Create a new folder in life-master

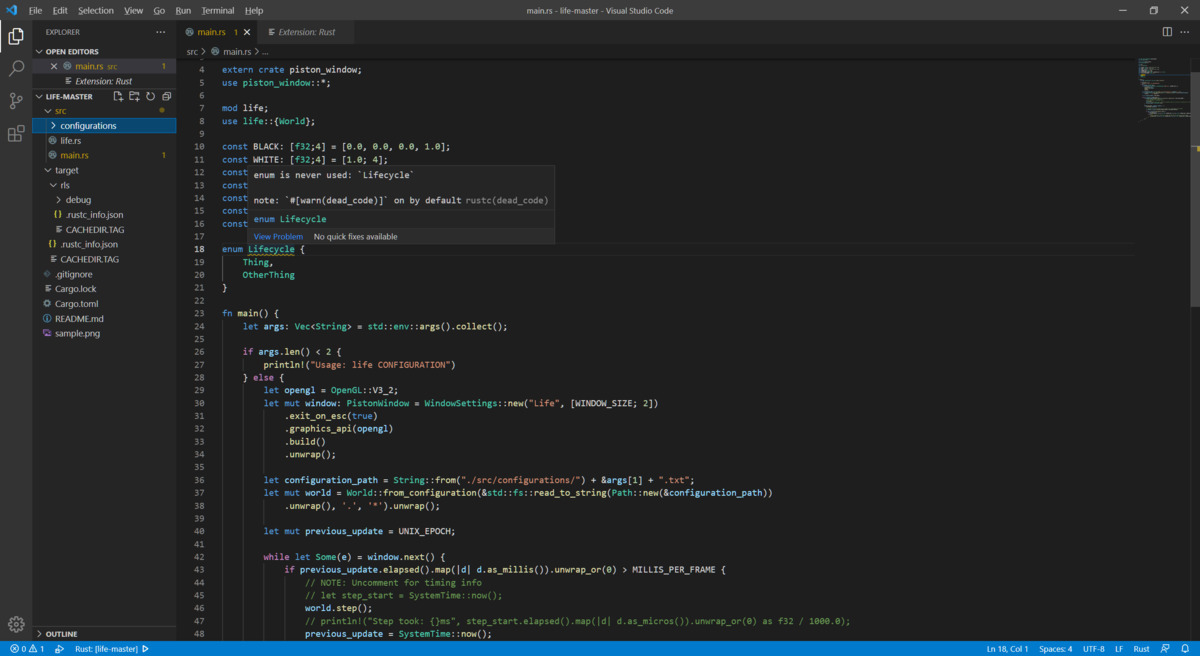coord(134,96)
